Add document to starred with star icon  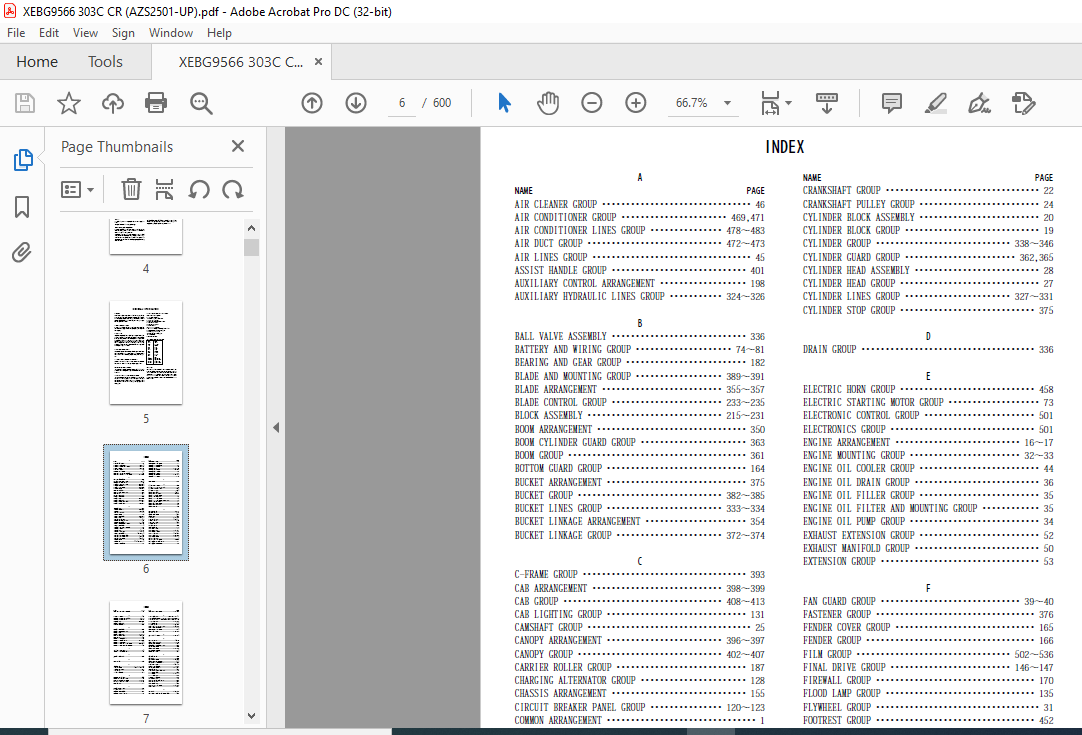click(68, 104)
